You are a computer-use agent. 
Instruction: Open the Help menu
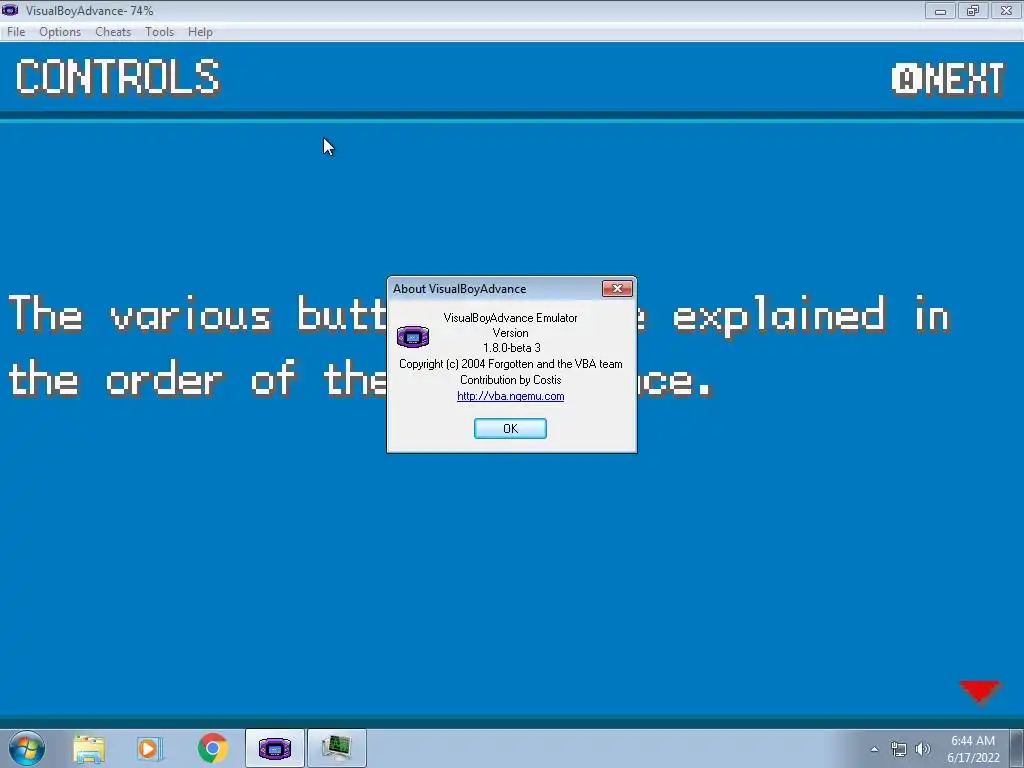point(200,31)
